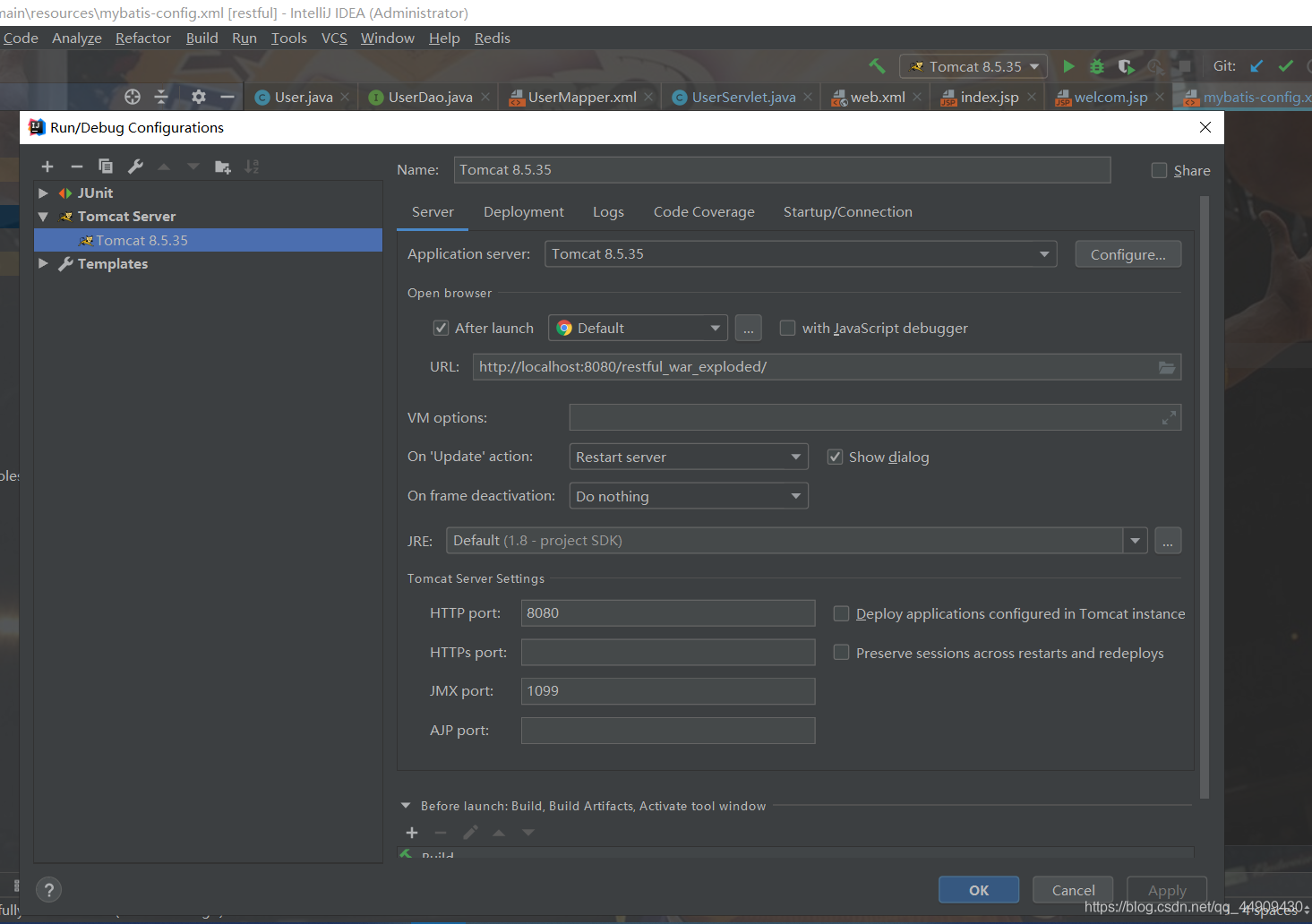Close the User.java editor tab
The height and width of the screenshot is (924, 1312).
[x=345, y=97]
